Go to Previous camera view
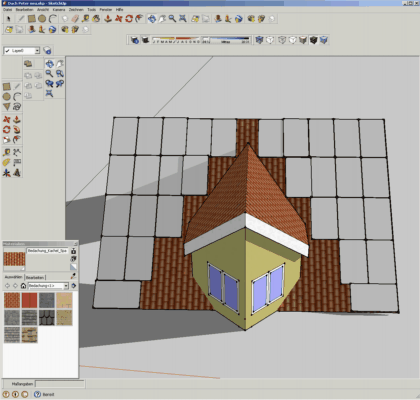Screen dimensions: 420x400 click(x=49, y=84)
